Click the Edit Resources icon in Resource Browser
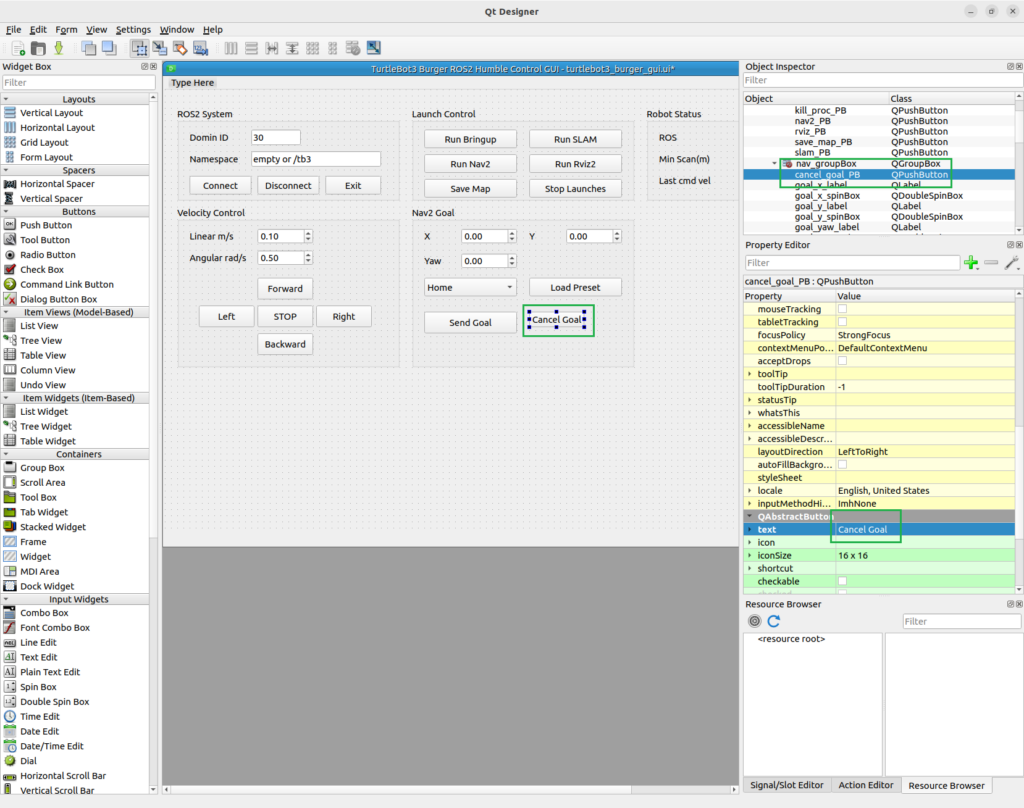This screenshot has width=1024, height=808. pyautogui.click(x=754, y=621)
